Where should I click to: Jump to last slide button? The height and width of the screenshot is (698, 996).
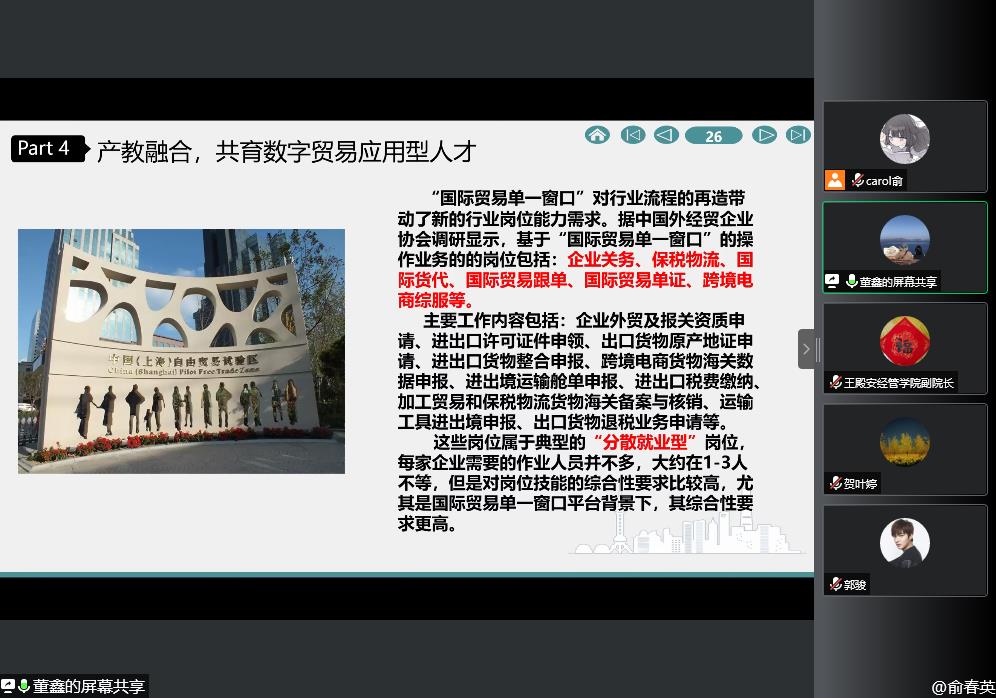[x=798, y=135]
